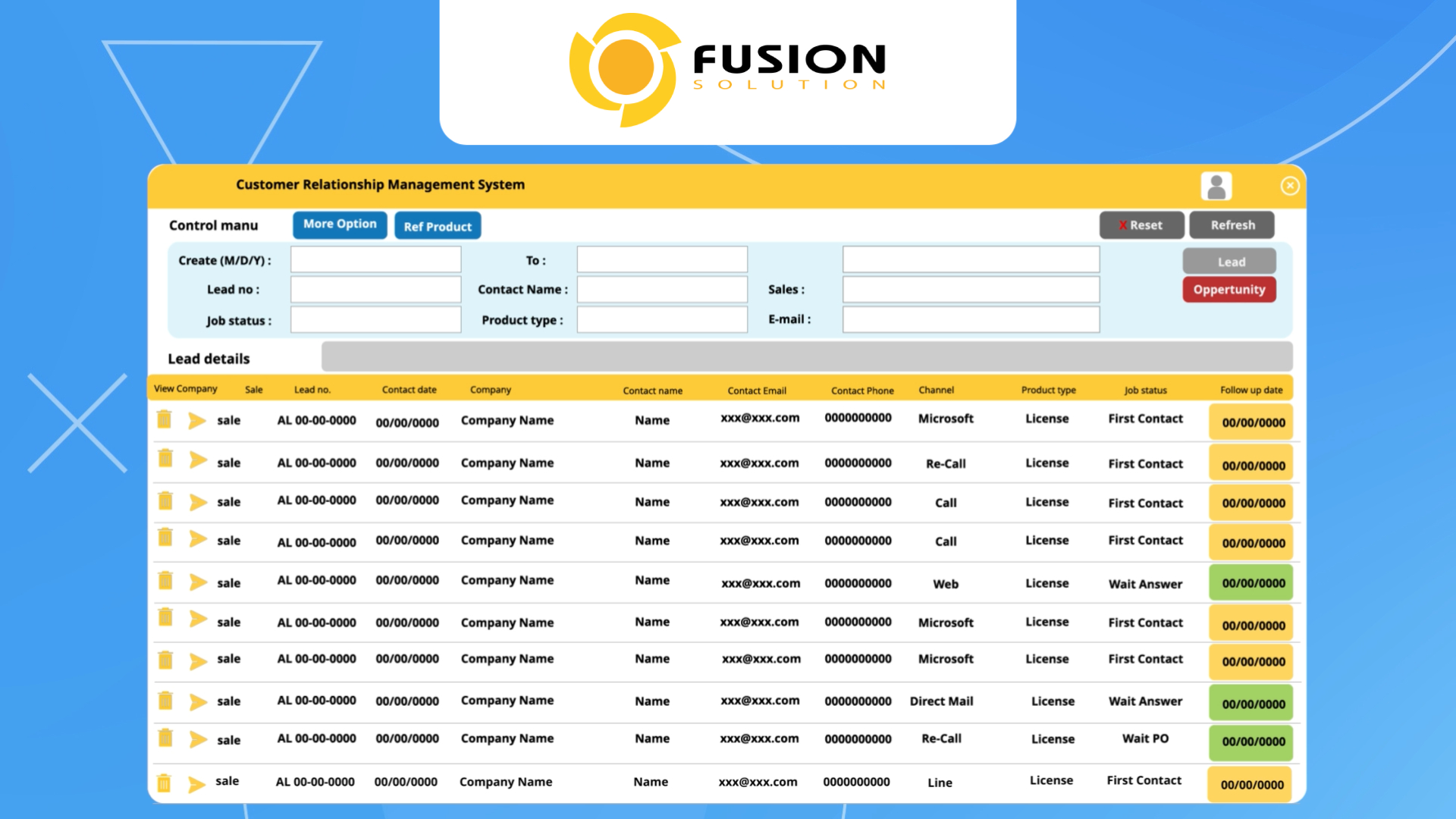Click Re-Call channel in Wait PO row

click(x=941, y=739)
